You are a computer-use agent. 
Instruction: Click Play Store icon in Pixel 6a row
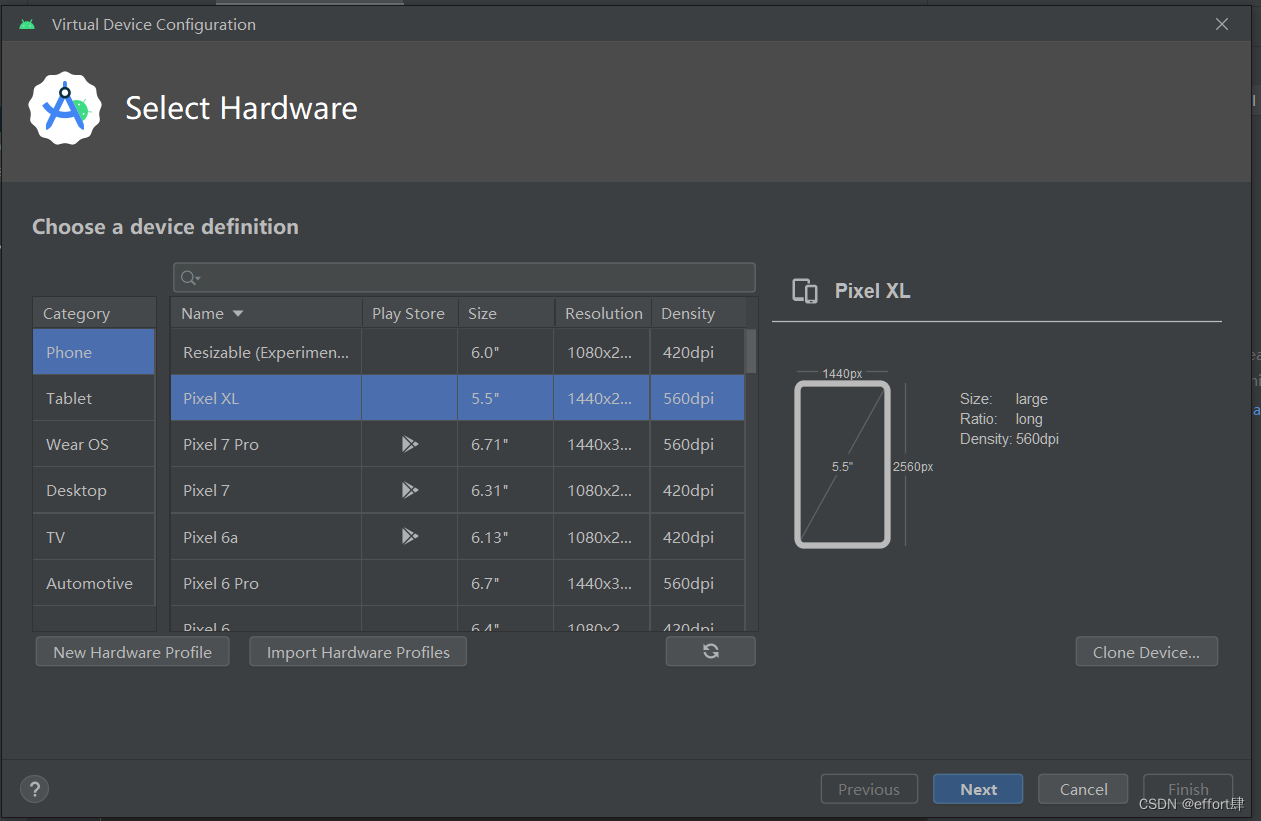(409, 537)
